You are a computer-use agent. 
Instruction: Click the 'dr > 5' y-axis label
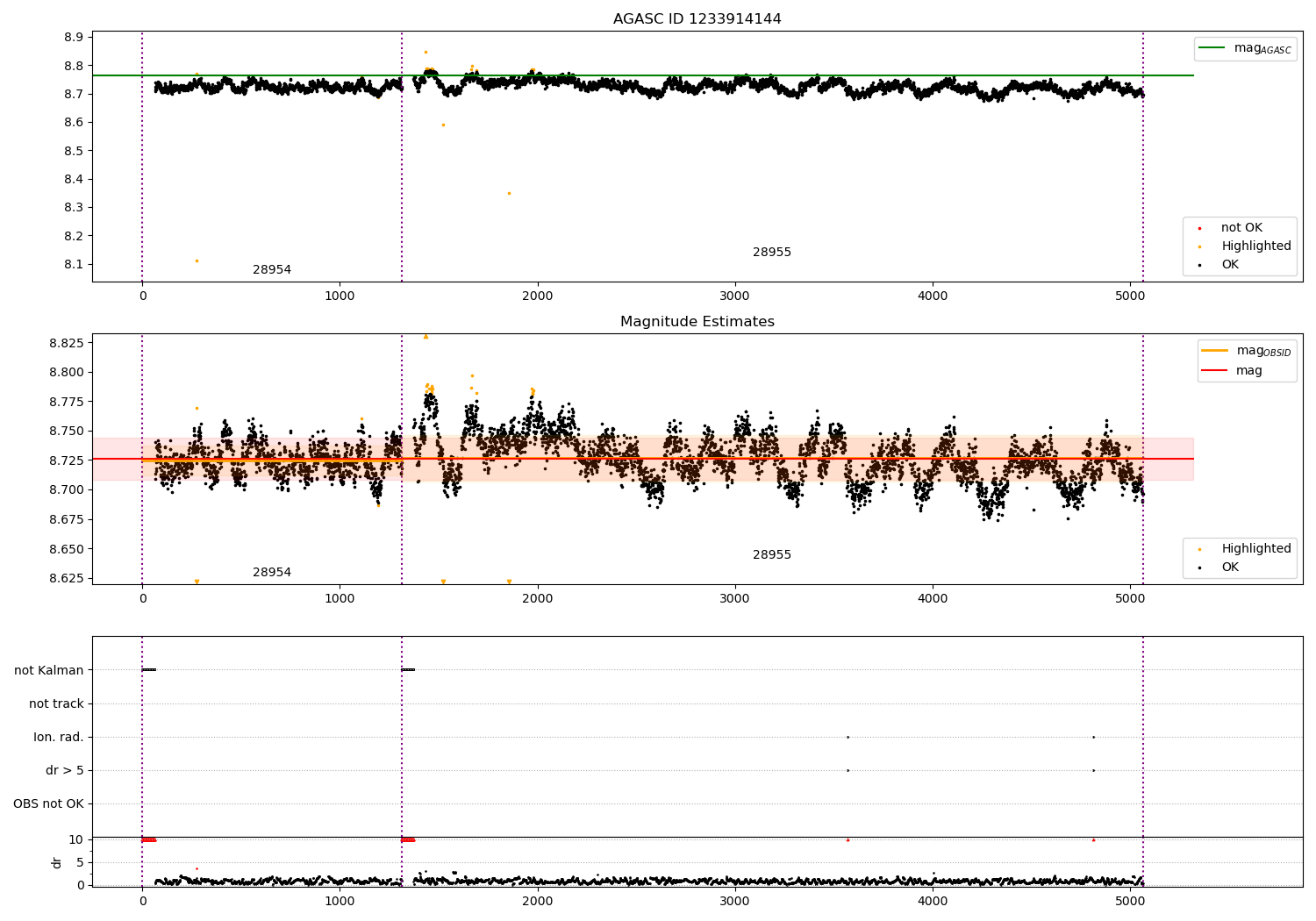[x=65, y=771]
